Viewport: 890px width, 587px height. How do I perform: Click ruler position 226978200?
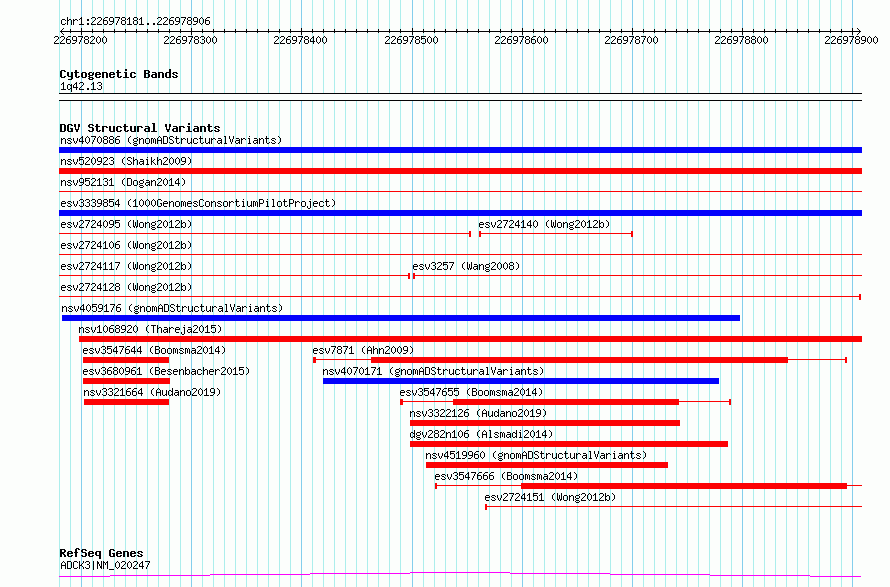click(x=80, y=40)
